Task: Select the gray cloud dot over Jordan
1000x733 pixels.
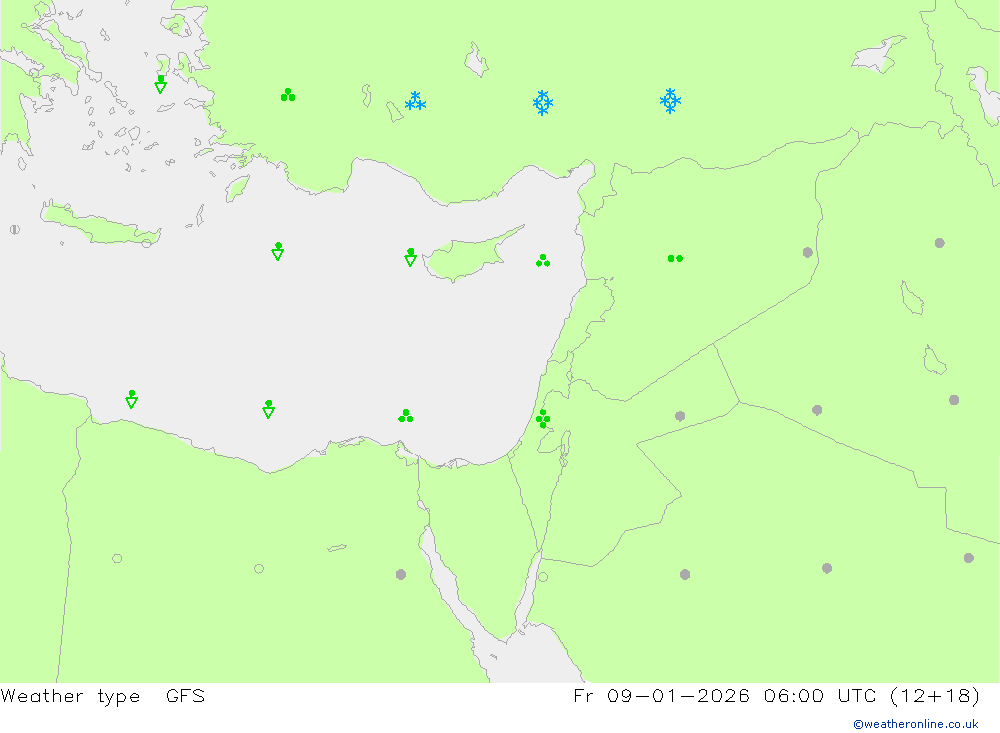Action: coord(680,416)
